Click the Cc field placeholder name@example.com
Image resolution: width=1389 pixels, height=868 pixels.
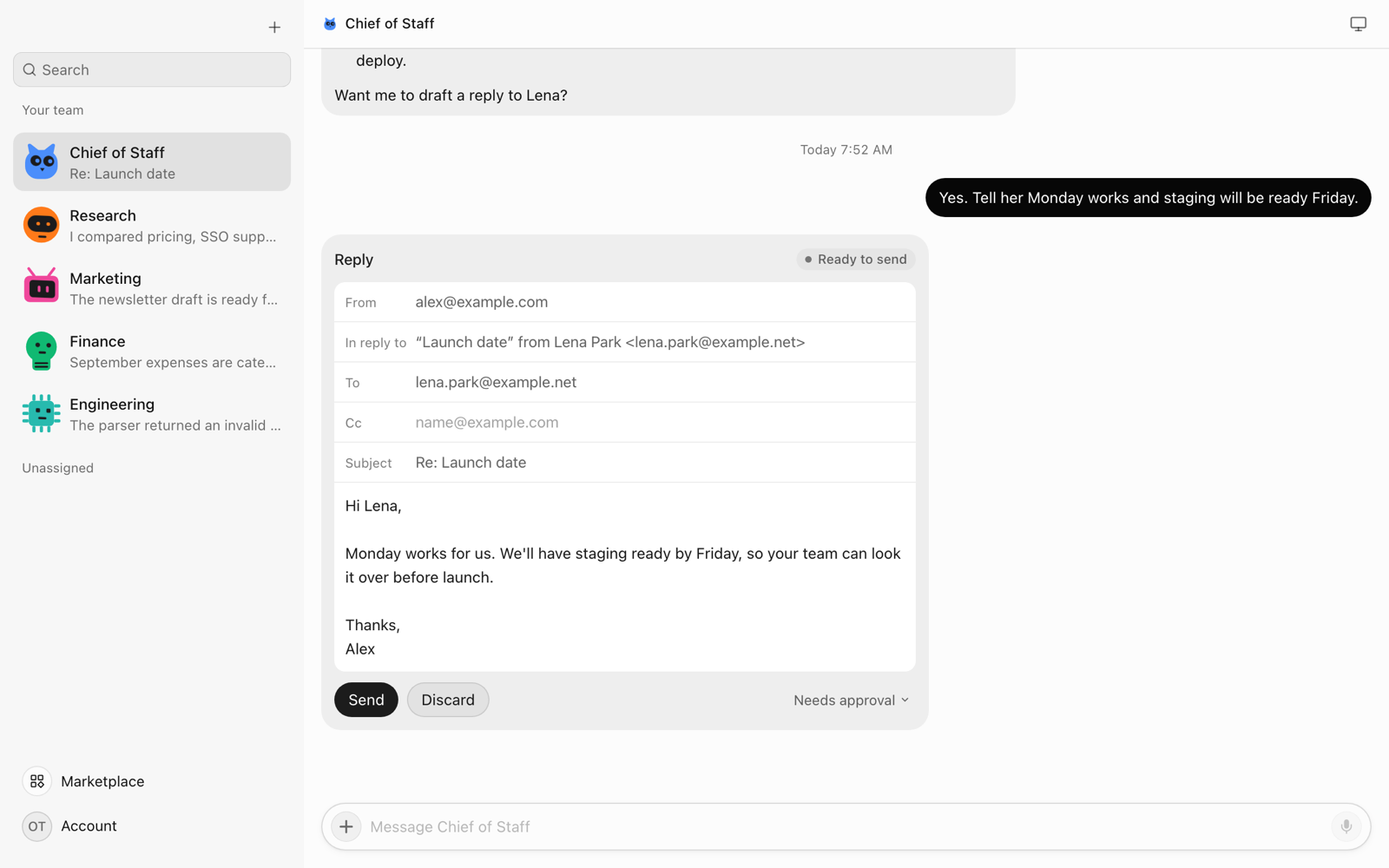pyautogui.click(x=487, y=423)
